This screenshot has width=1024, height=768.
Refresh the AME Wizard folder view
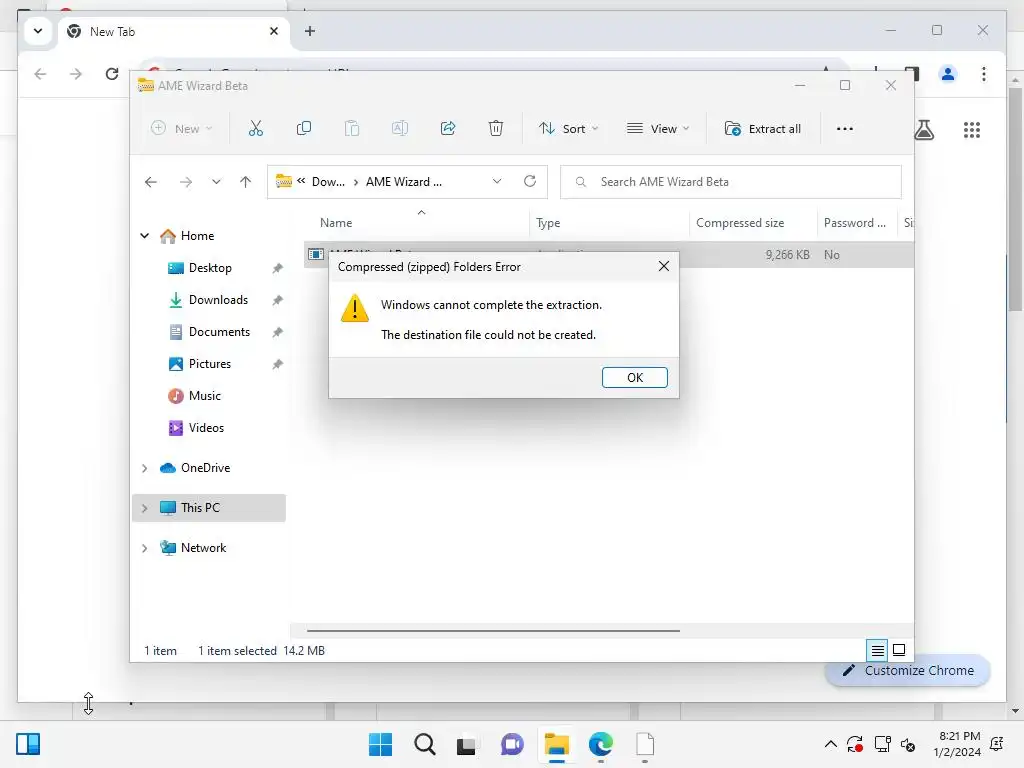coord(530,182)
